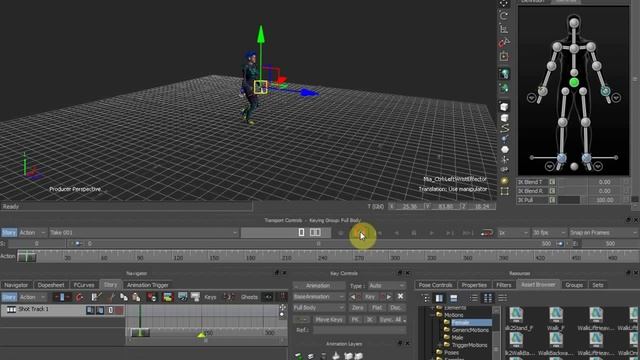Go to the end of the take
Viewport: 640px width, 360px height.
tap(468, 233)
